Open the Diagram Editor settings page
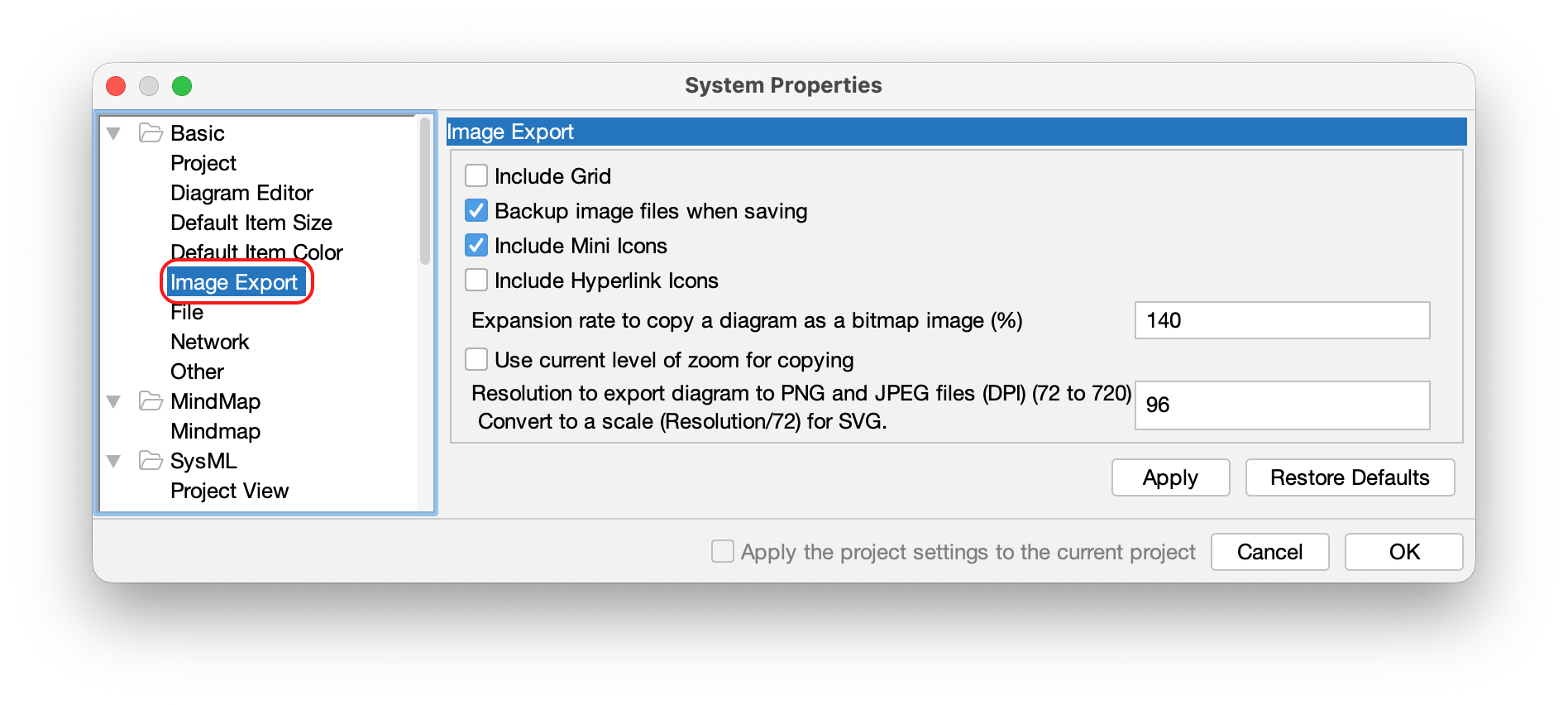 [241, 192]
